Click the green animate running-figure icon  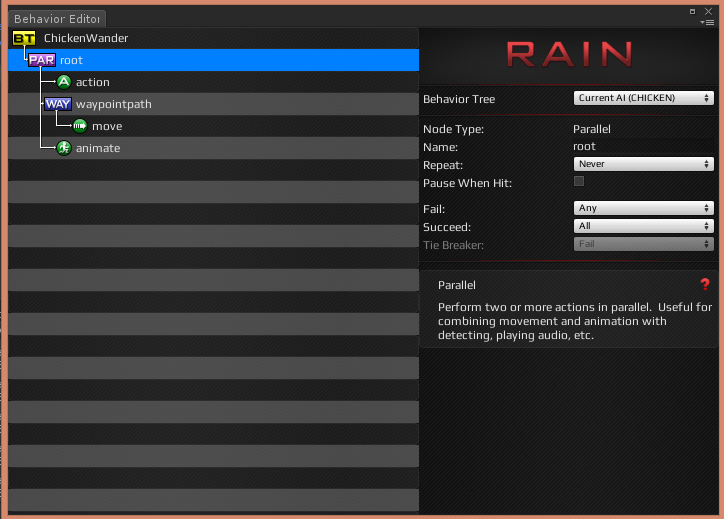pos(64,148)
